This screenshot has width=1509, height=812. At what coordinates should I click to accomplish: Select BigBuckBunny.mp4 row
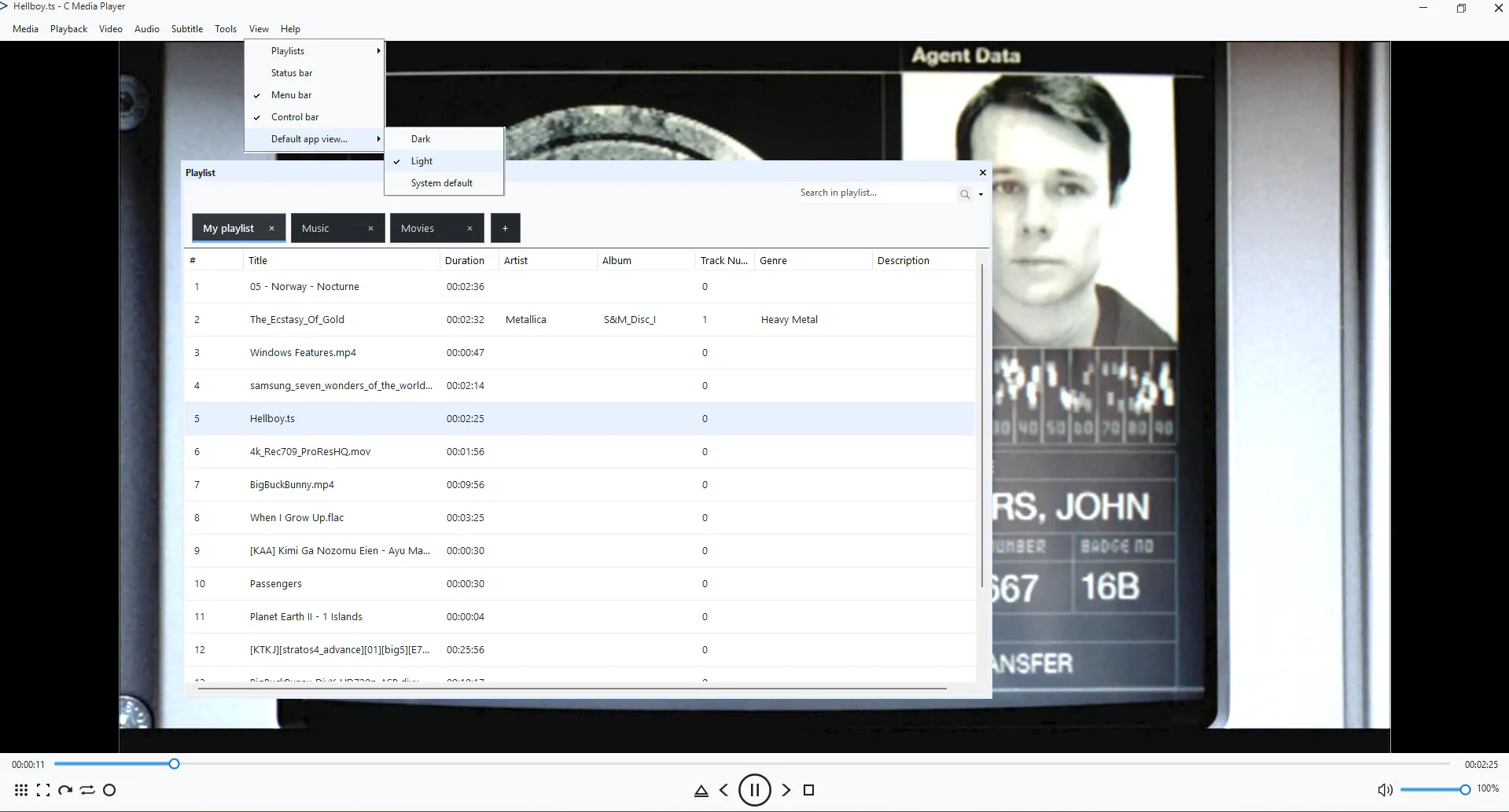[580, 485]
